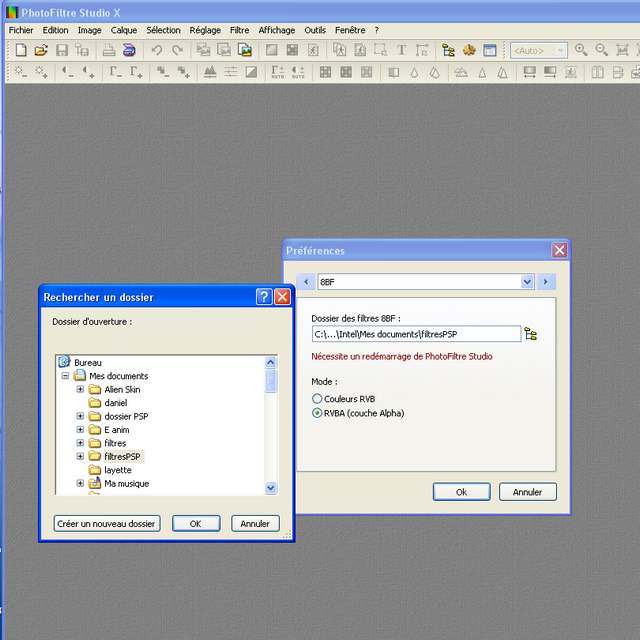Click OK in Rechercher un dossier dialog
Viewport: 640px width, 640px height.
pos(196,523)
